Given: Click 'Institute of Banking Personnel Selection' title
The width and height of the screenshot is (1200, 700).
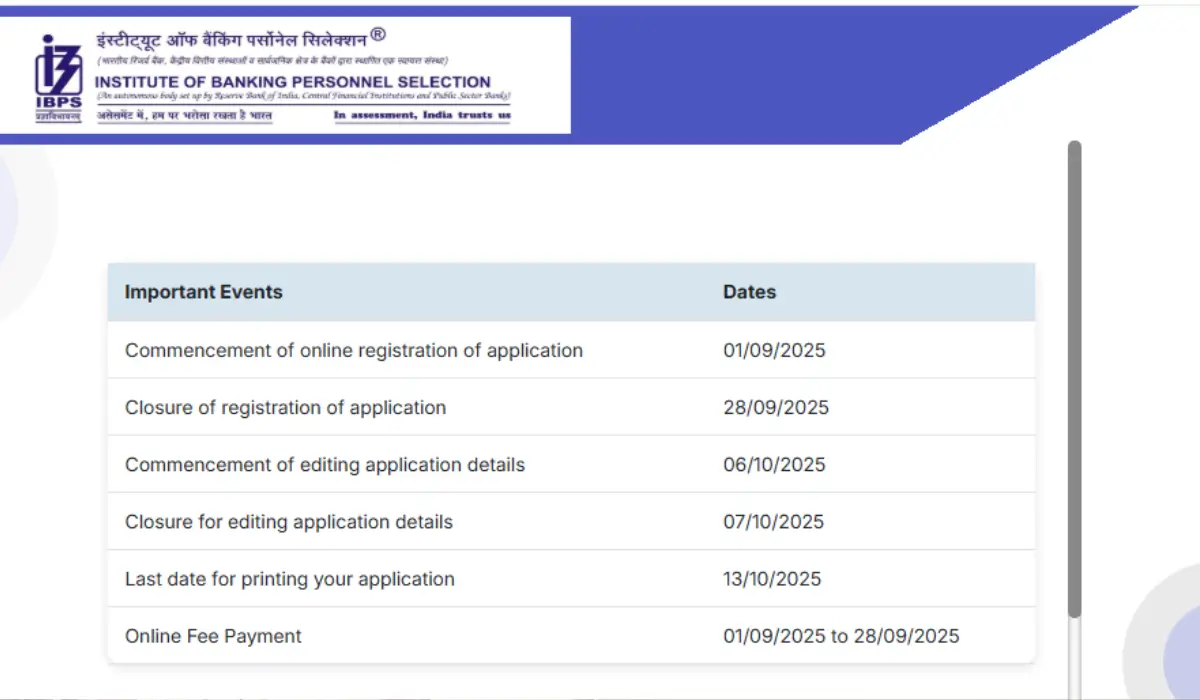Looking at the screenshot, I should coord(292,82).
